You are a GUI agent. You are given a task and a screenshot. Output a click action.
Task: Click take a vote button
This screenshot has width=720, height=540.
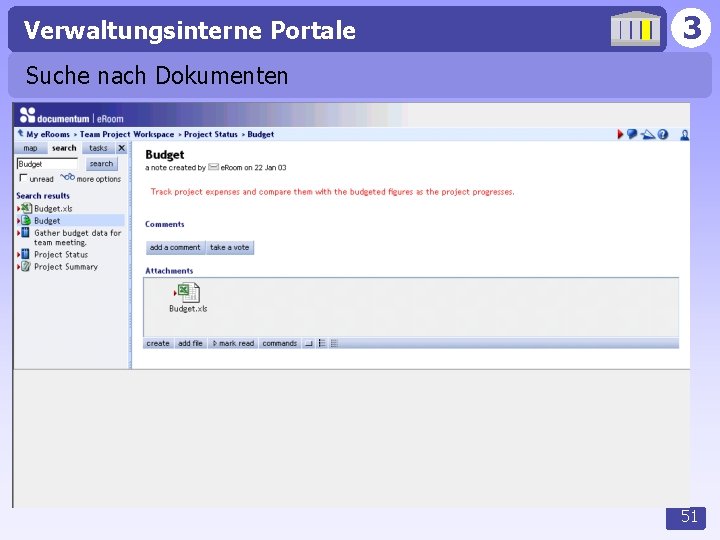pyautogui.click(x=230, y=248)
